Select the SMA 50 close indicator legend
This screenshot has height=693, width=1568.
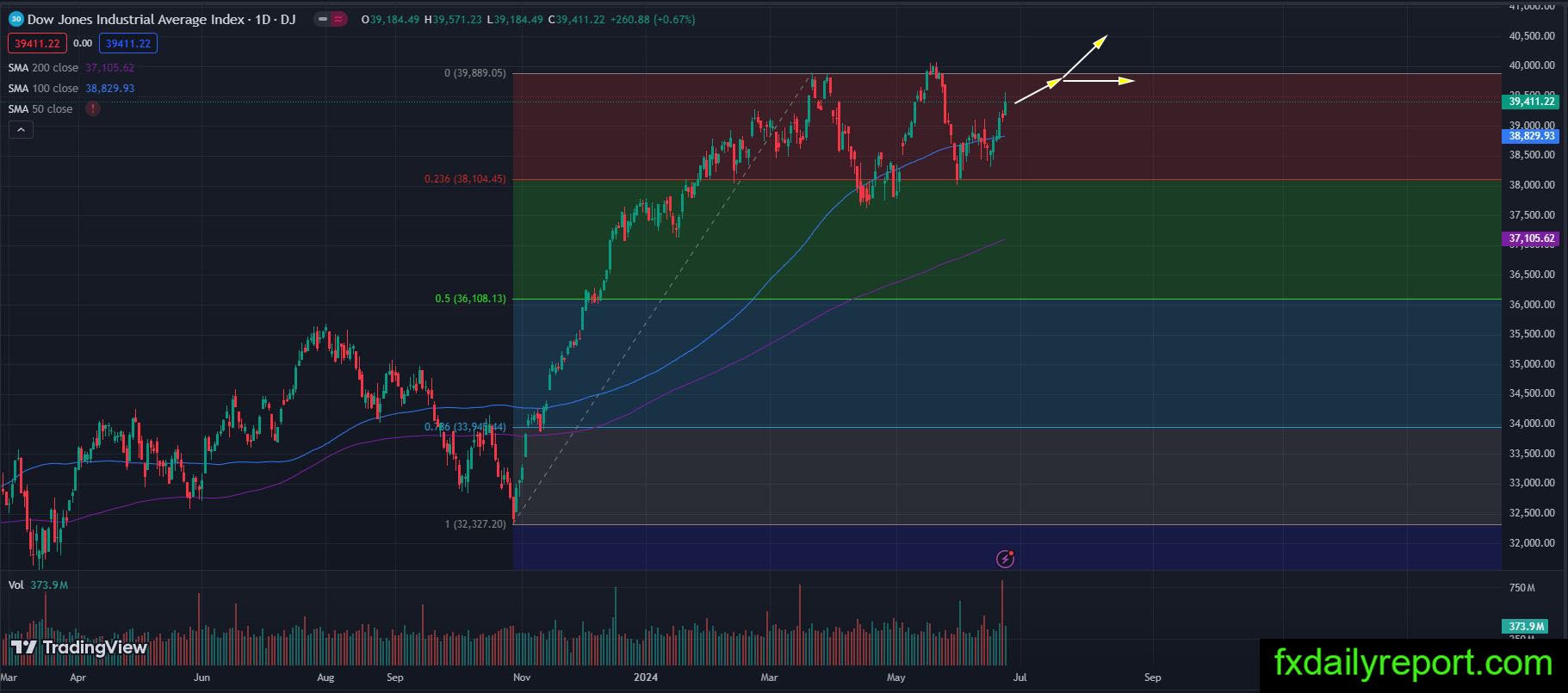40,109
